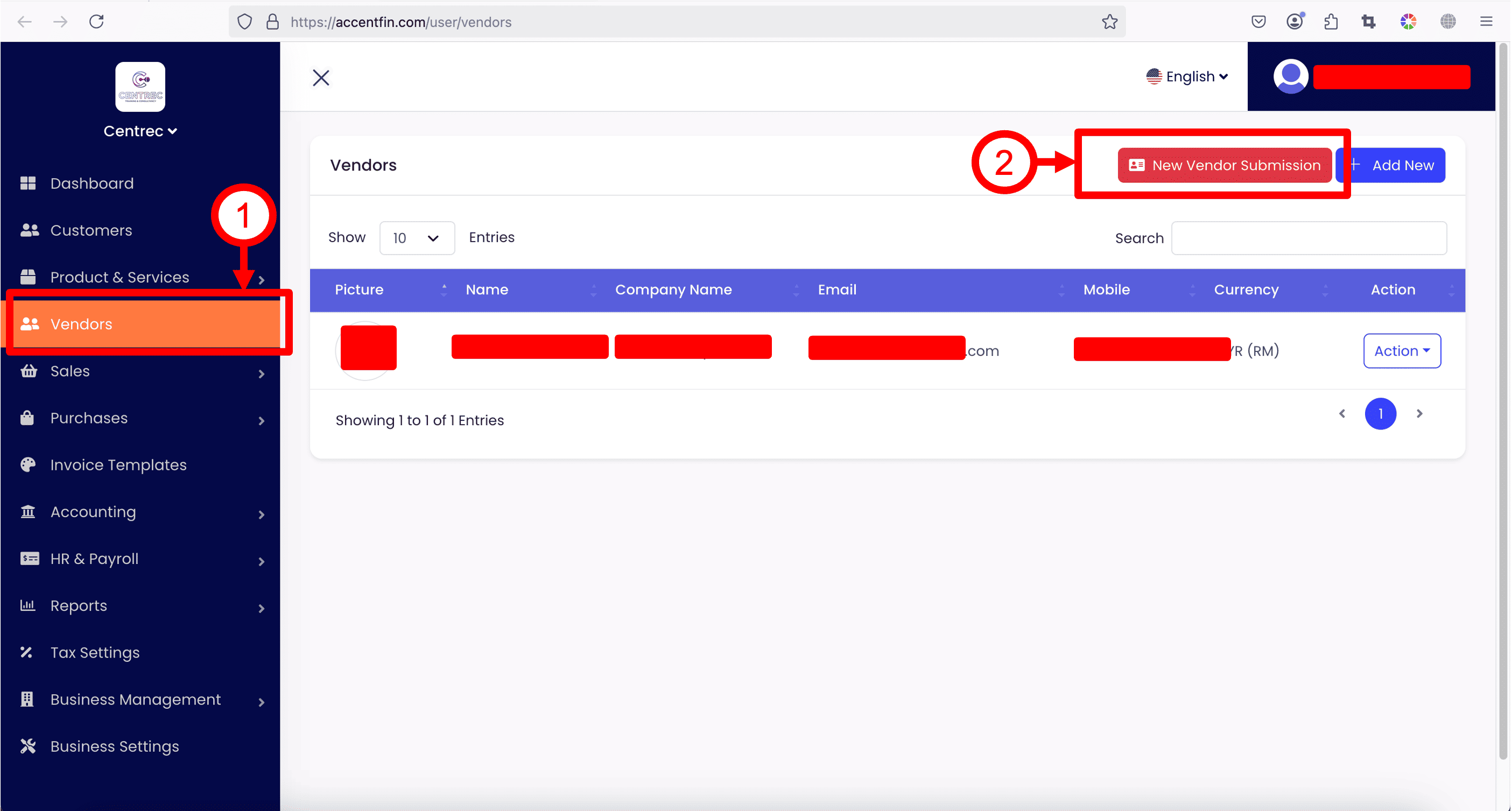Open the Show entries count dropdown
Image resolution: width=1512 pixels, height=811 pixels.
(417, 238)
